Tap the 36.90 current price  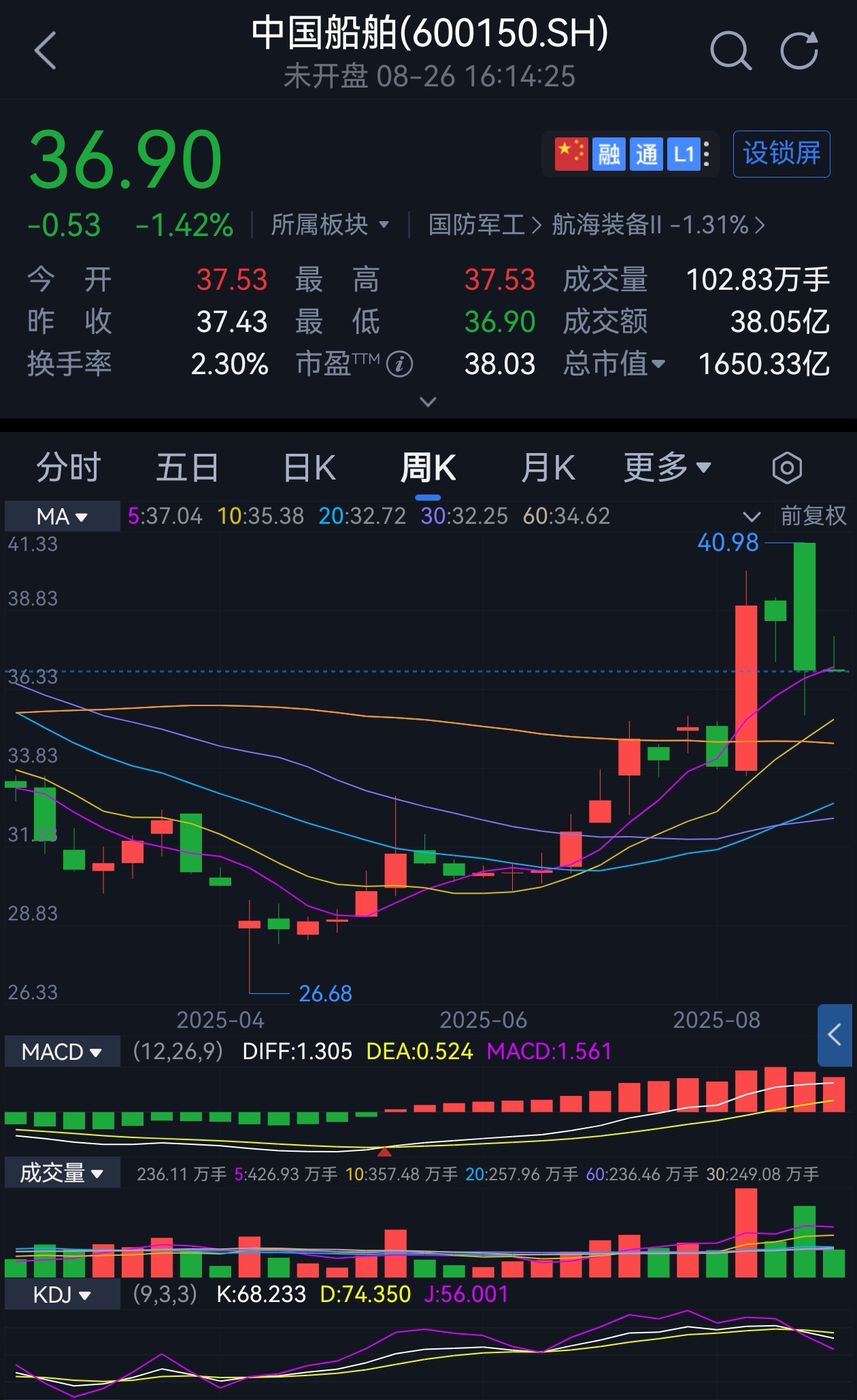coord(125,161)
